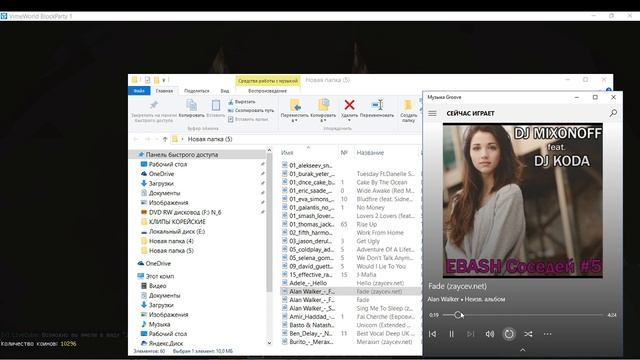
Task: Sort files by № column header
Action: (344, 153)
